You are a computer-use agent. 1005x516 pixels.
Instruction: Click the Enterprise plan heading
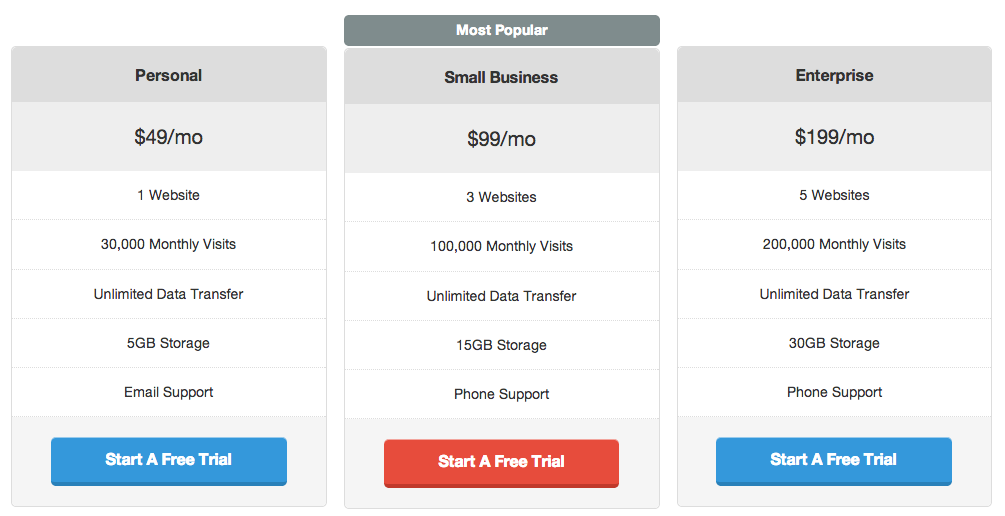(x=834, y=75)
